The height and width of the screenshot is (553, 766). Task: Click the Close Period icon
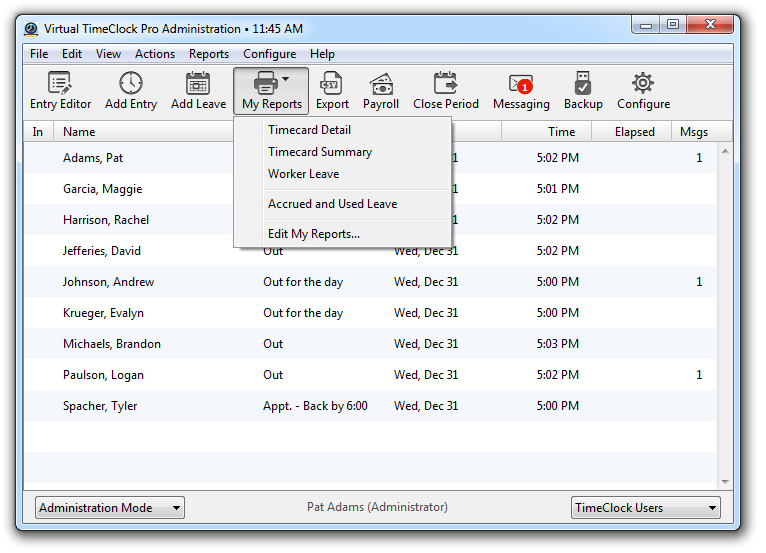pyautogui.click(x=445, y=83)
